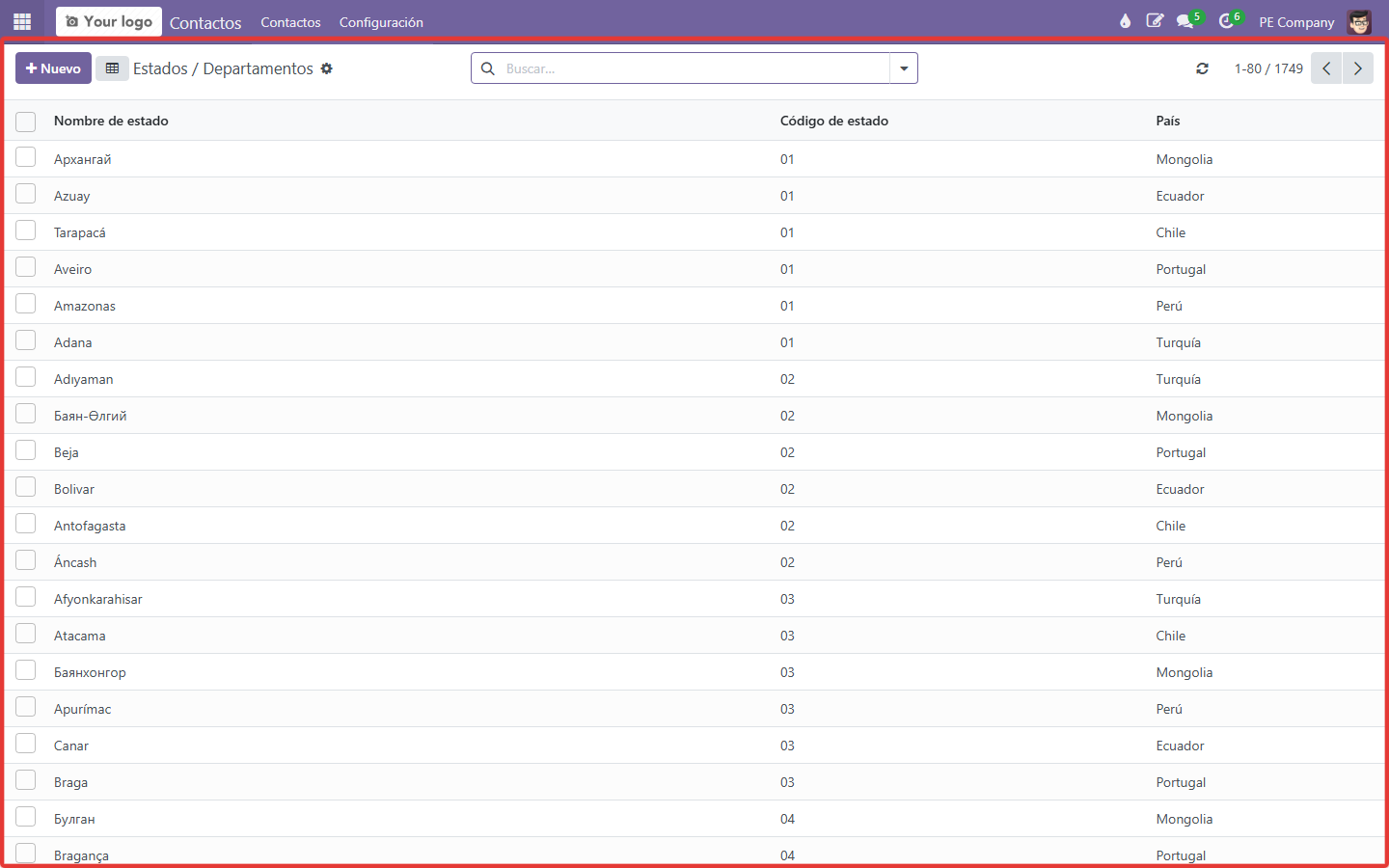Create a new record with Nuevo
Viewport: 1389px width, 868px height.
[53, 68]
